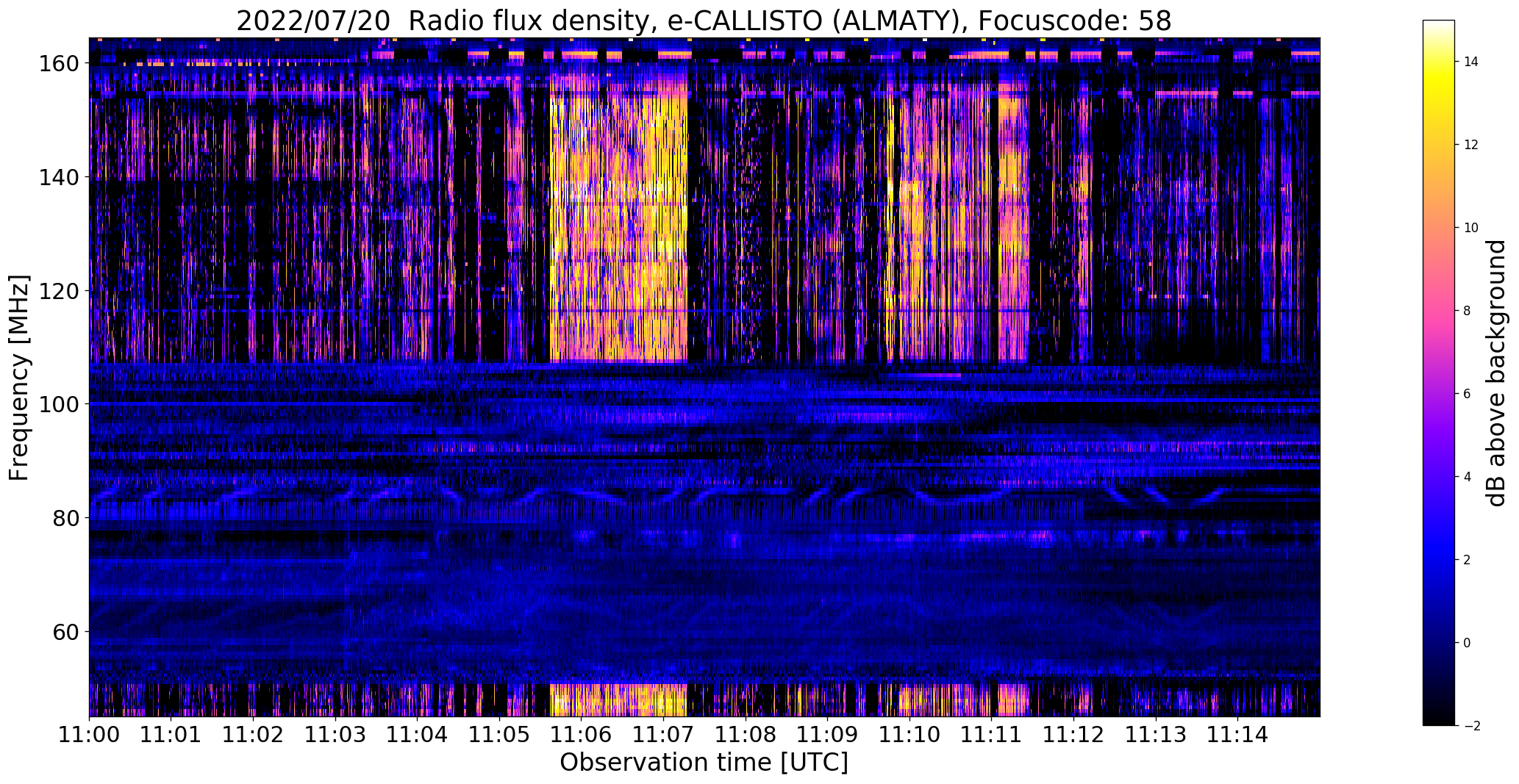Click the 'dB above background' colorbar label

pos(1495,373)
